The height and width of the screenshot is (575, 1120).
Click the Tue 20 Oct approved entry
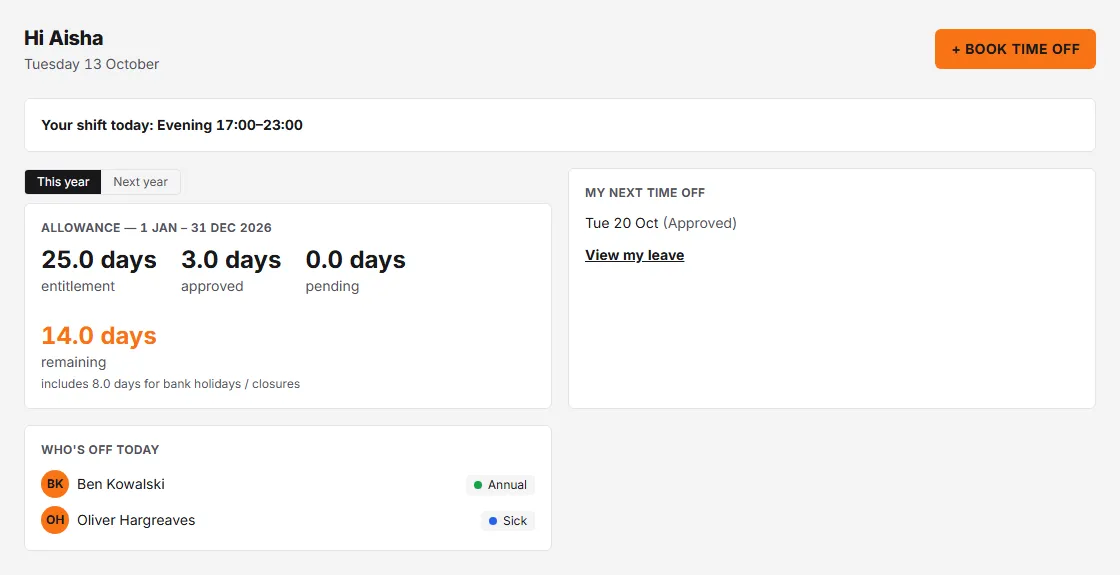tap(661, 223)
